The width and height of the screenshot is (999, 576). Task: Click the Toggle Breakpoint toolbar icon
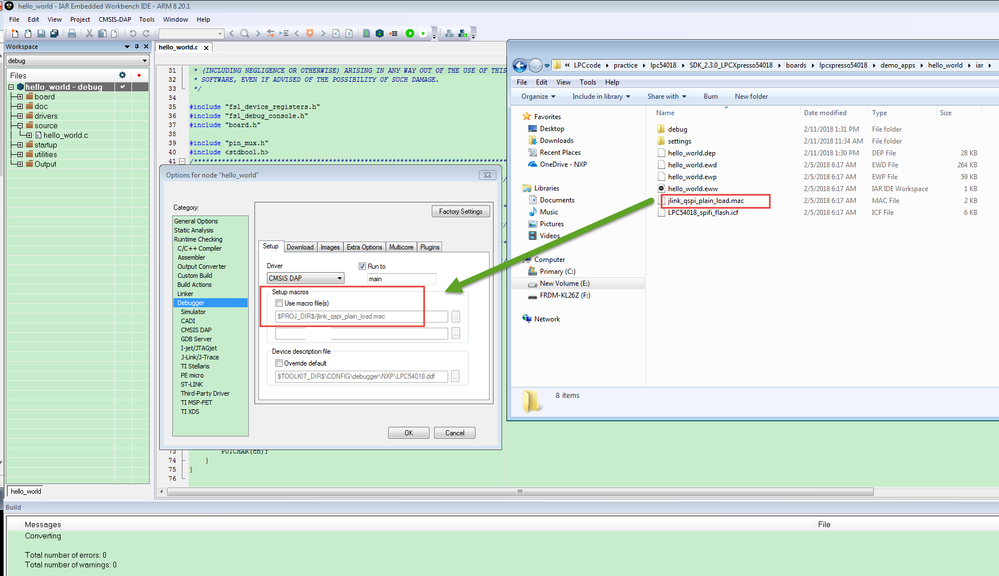pyautogui.click(x=393, y=34)
